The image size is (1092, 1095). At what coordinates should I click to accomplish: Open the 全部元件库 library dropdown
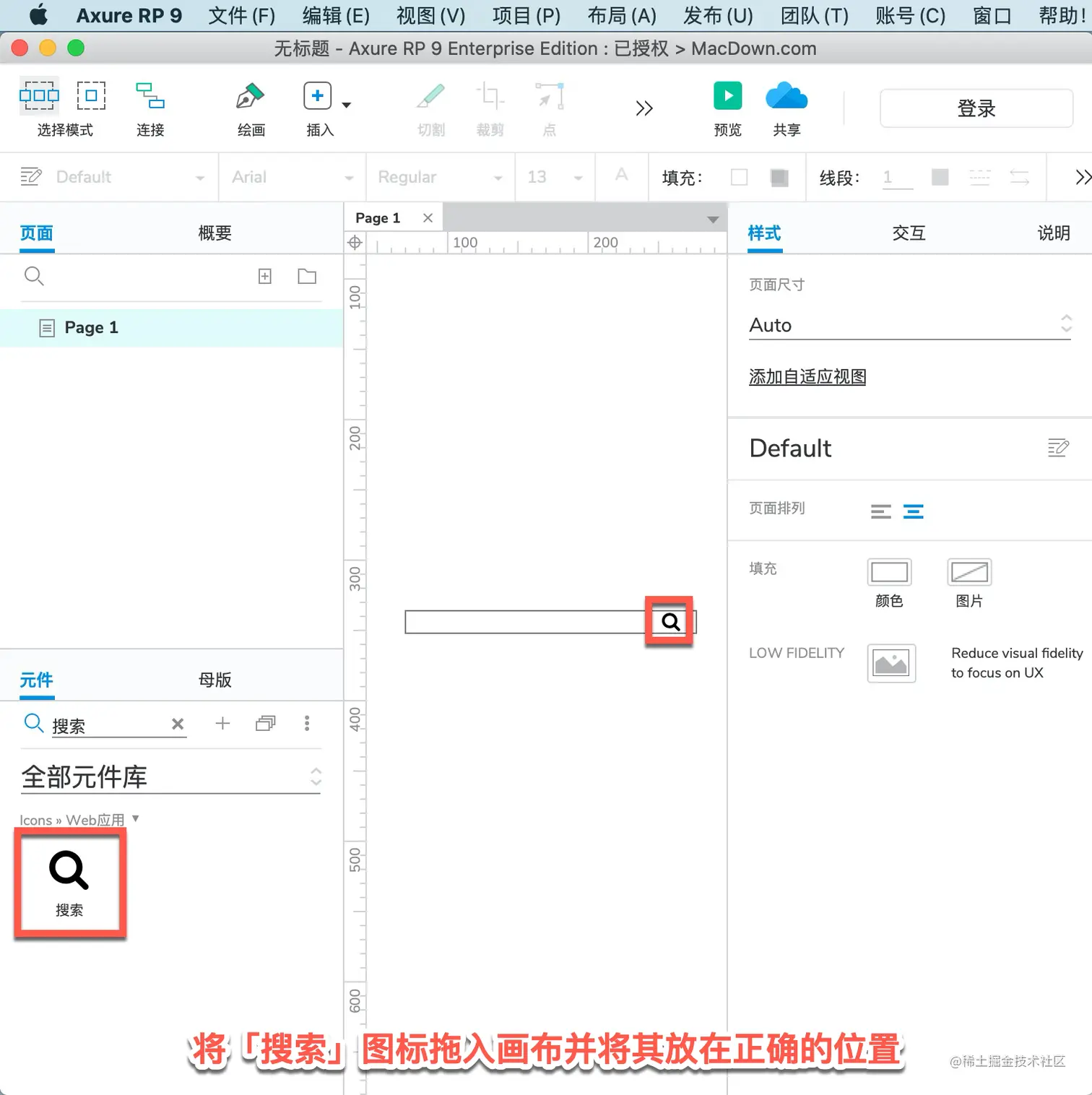(x=170, y=777)
